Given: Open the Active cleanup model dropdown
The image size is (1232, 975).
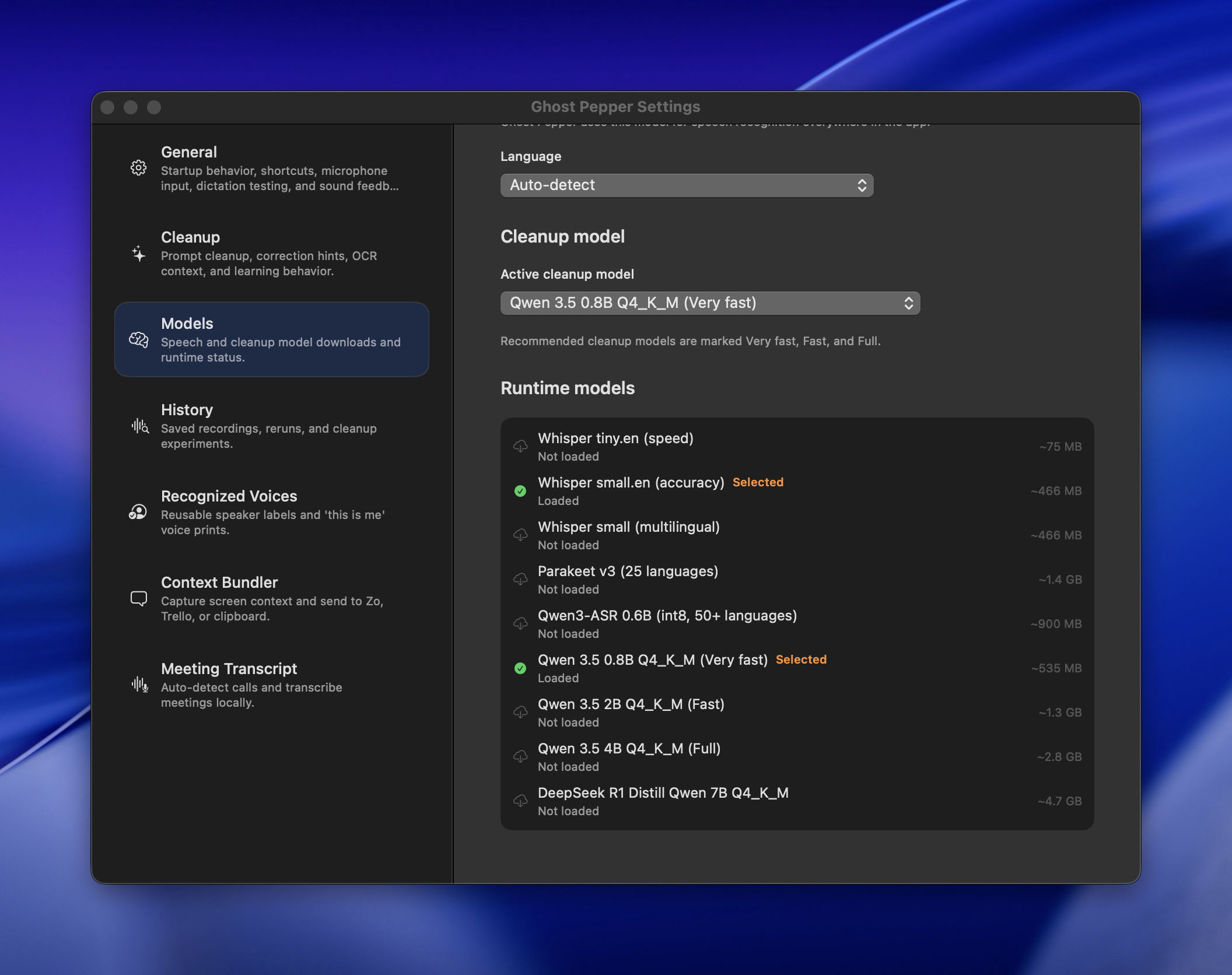Looking at the screenshot, I should coord(710,303).
